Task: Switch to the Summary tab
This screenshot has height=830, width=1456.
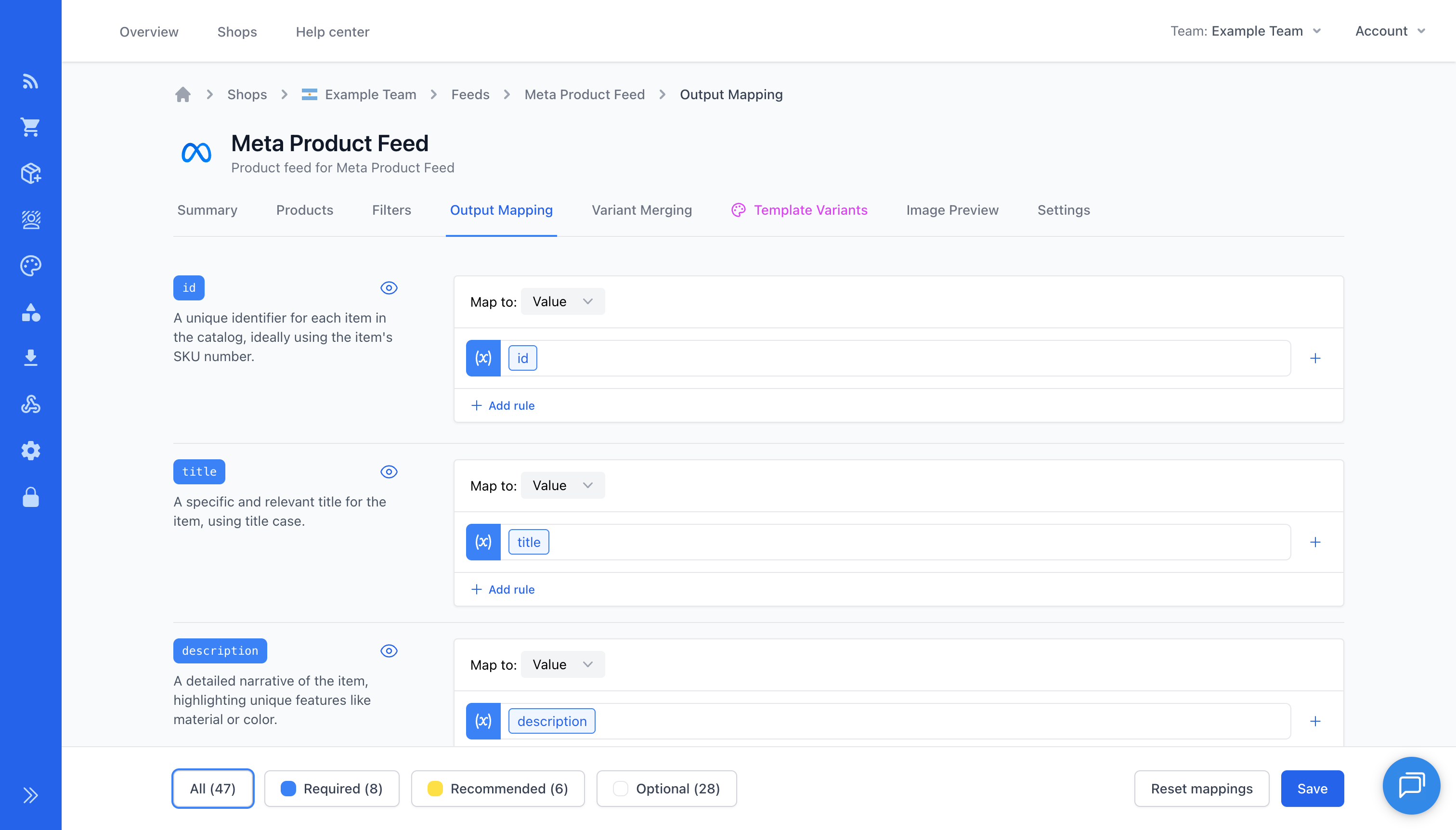Action: point(208,210)
